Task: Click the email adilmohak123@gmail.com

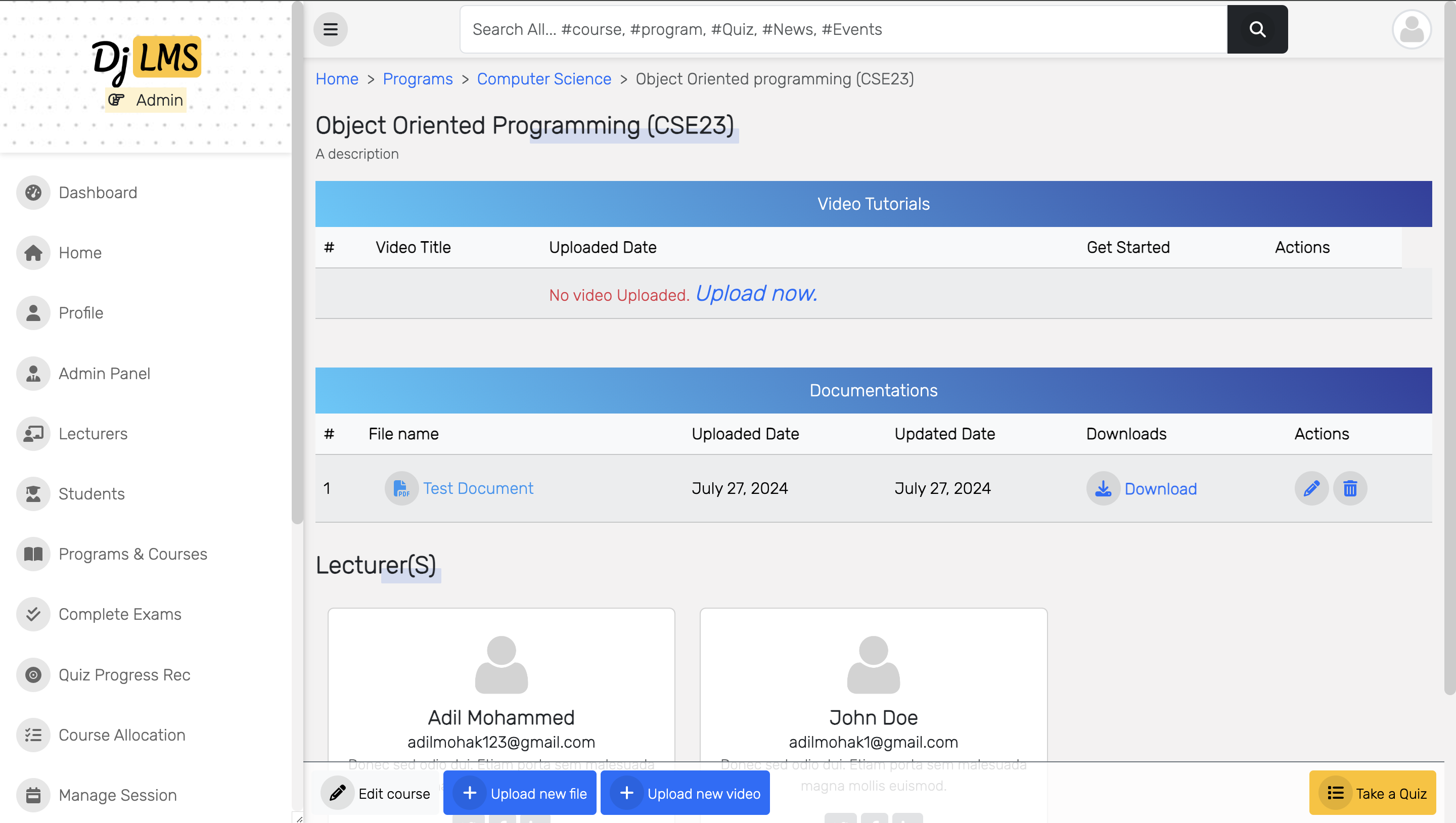Action: [x=502, y=742]
